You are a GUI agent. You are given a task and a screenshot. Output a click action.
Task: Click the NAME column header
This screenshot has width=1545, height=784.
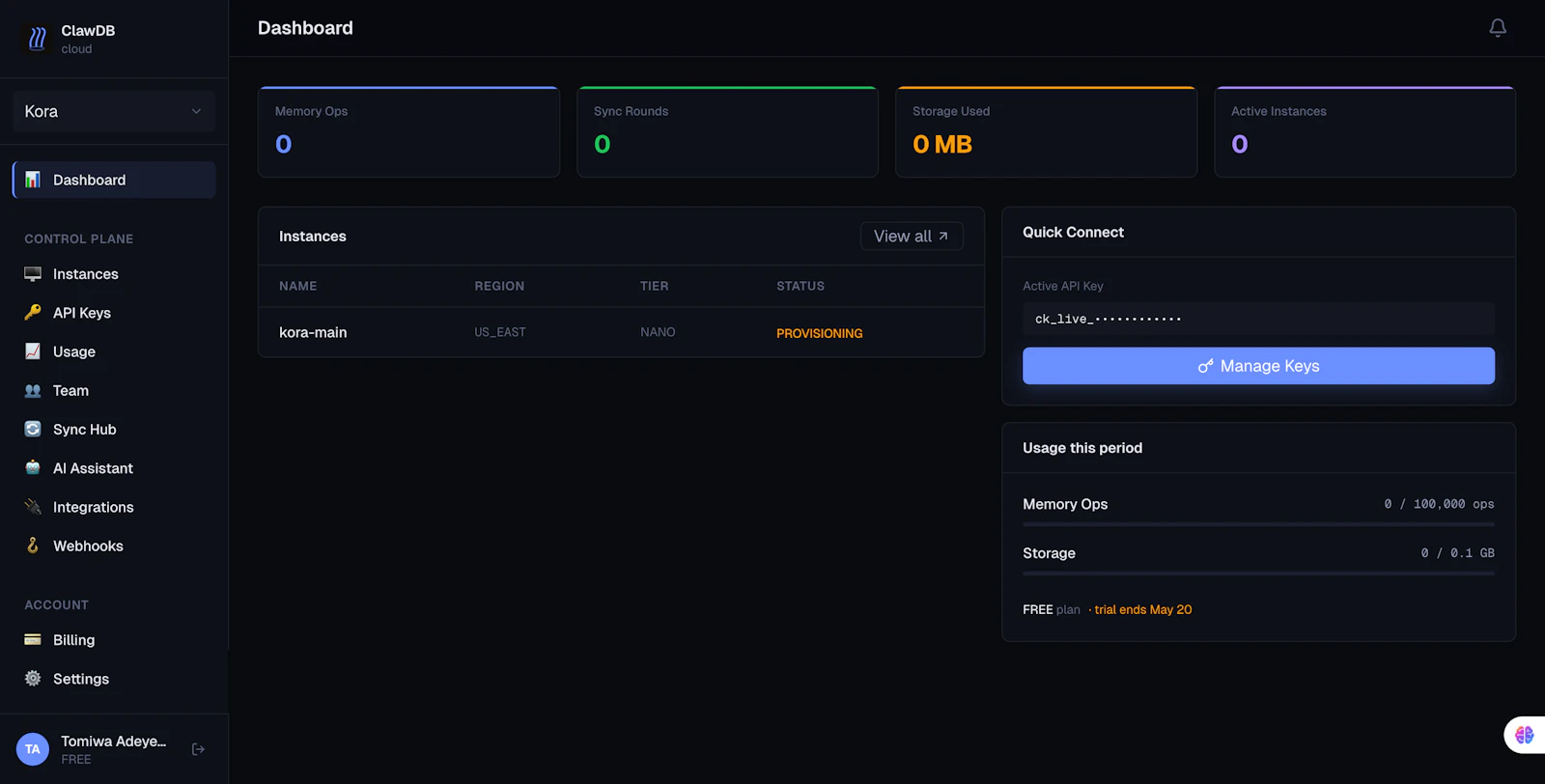point(298,286)
